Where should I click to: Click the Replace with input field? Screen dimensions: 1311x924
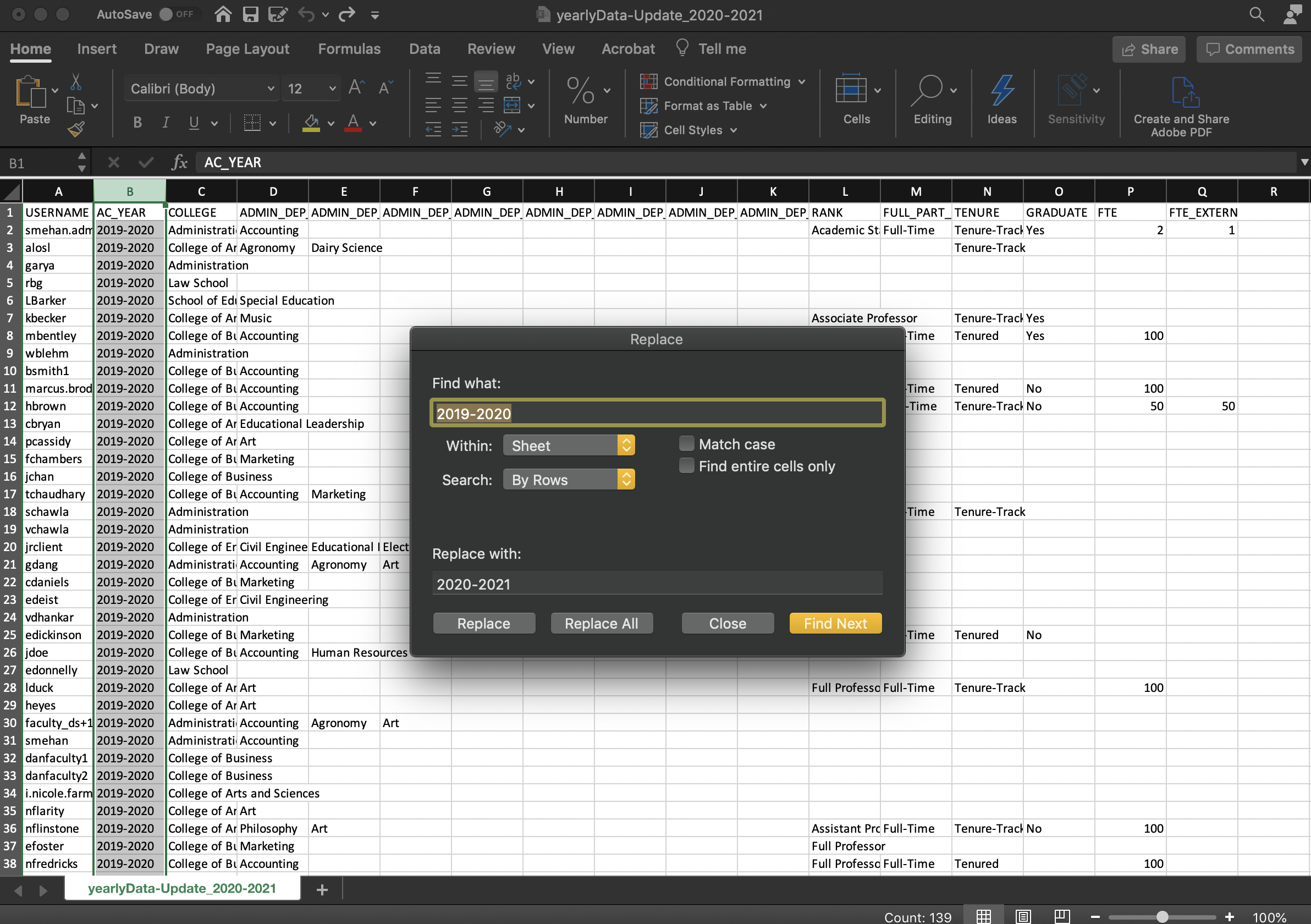point(657,584)
